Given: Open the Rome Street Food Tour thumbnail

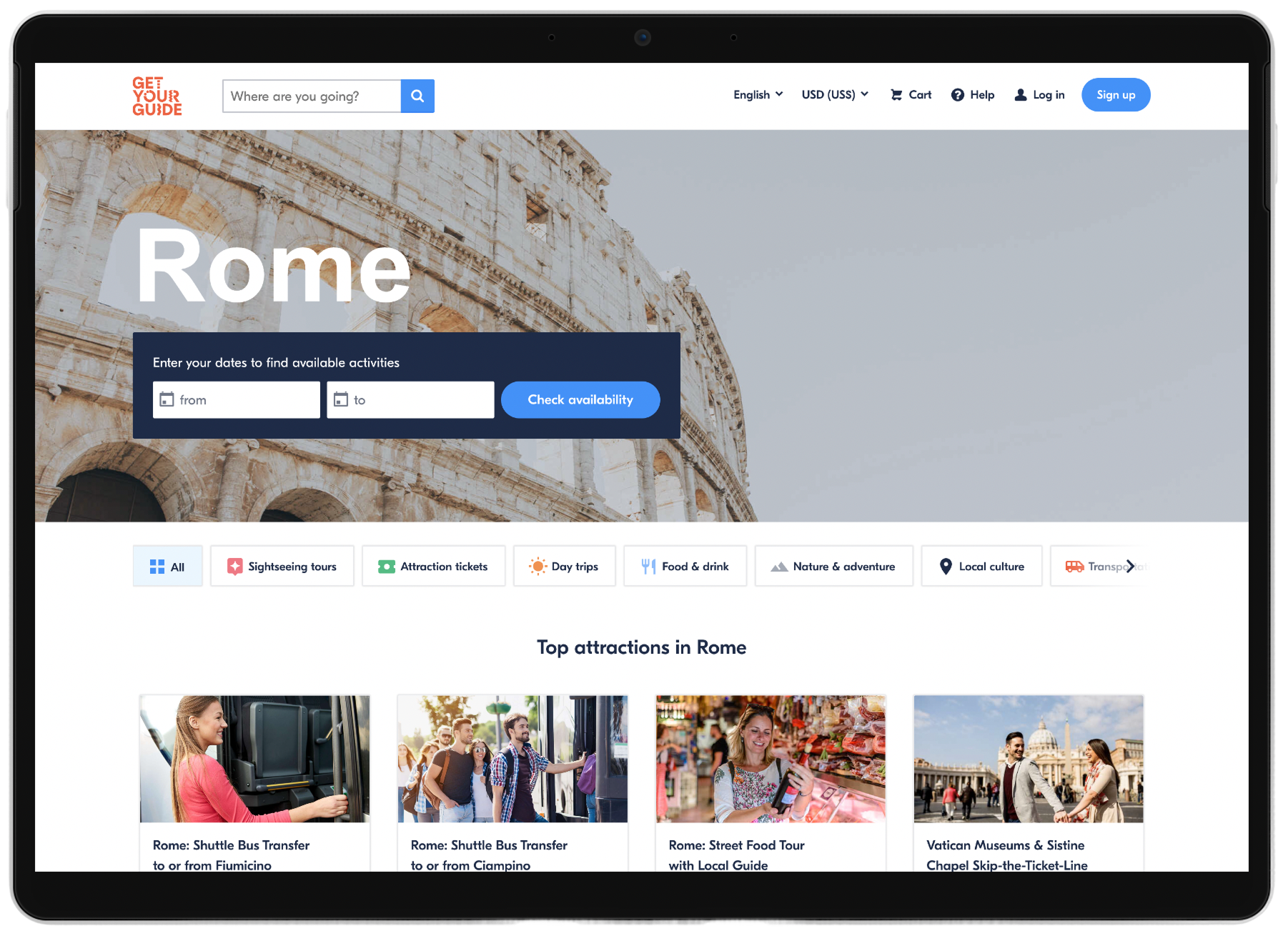Looking at the screenshot, I should pos(770,760).
